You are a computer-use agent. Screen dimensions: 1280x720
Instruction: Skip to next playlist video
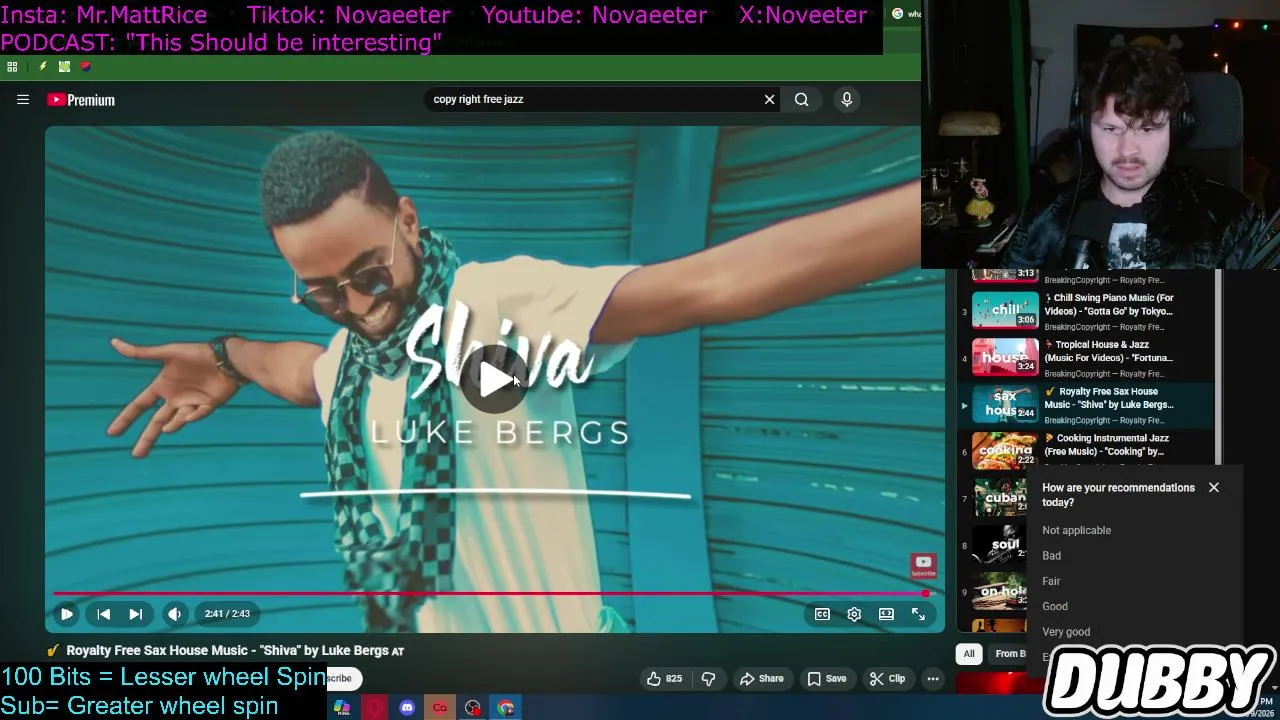tap(136, 614)
